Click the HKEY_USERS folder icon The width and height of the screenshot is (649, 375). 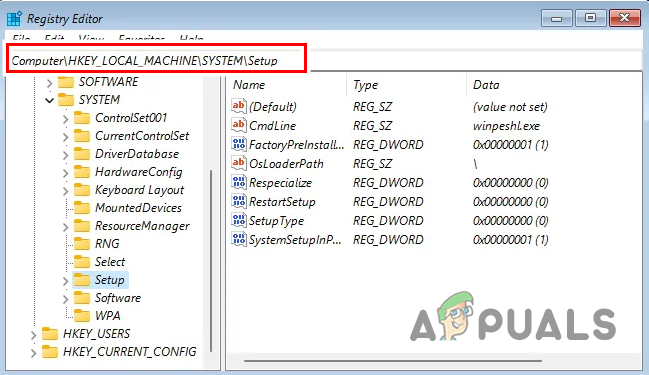[x=50, y=334]
